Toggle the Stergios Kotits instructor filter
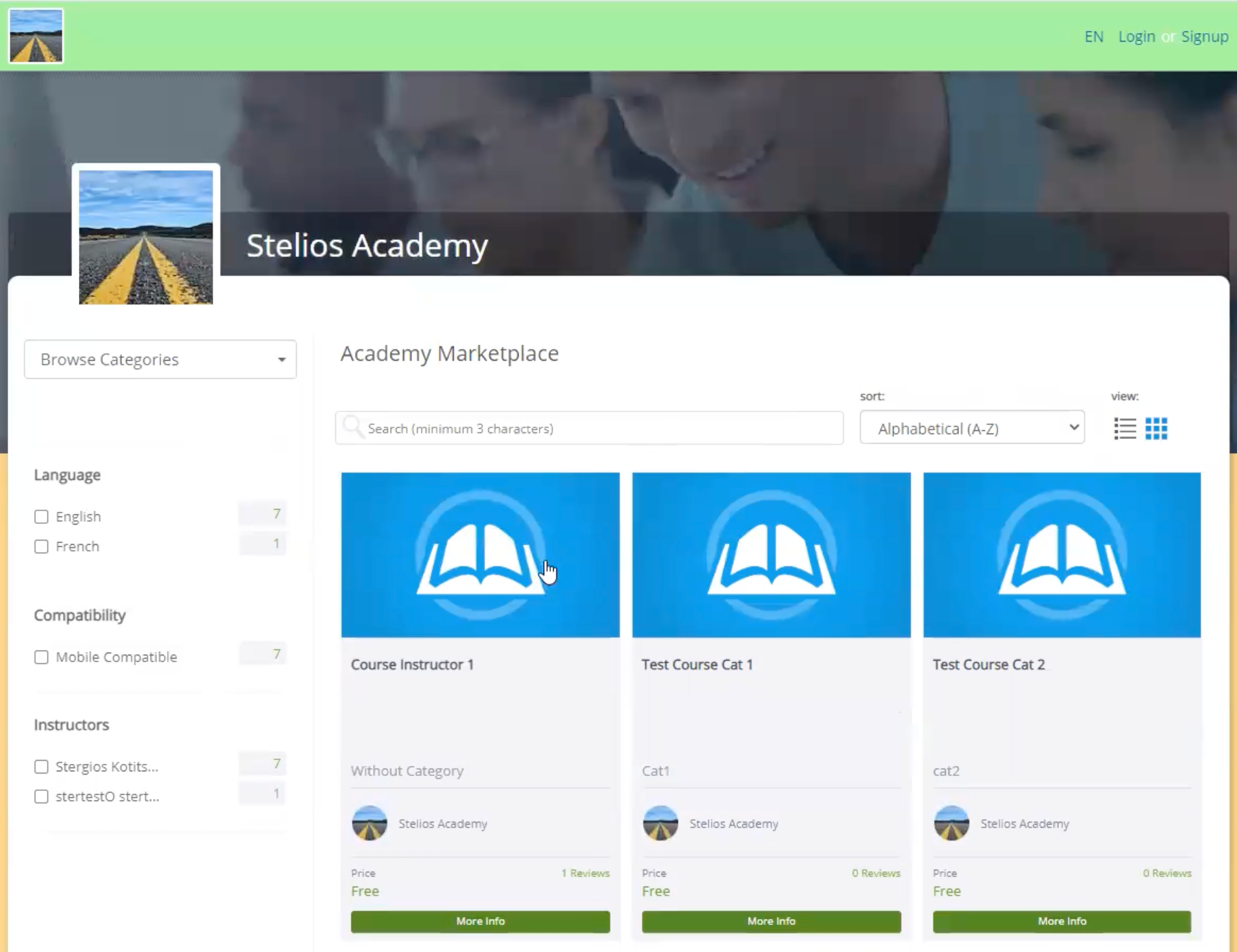 41,767
